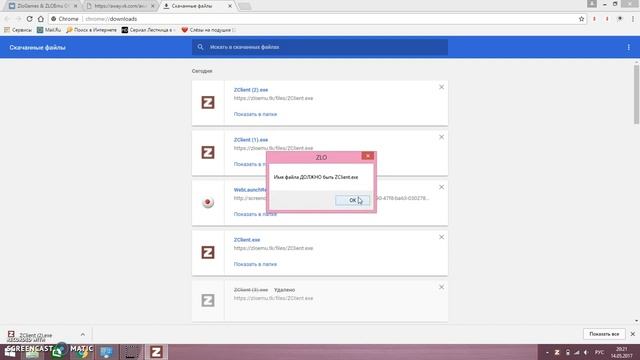Click the greyed Z icon of deleted file
The image size is (640, 360).
click(208, 300)
